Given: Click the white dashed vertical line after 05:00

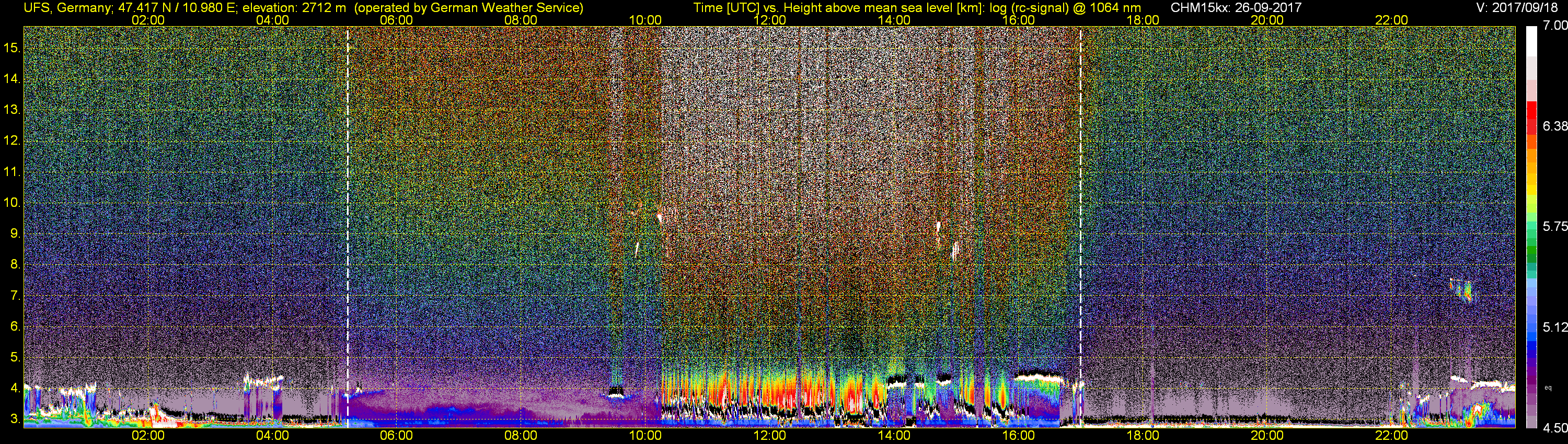Looking at the screenshot, I should [x=348, y=226].
